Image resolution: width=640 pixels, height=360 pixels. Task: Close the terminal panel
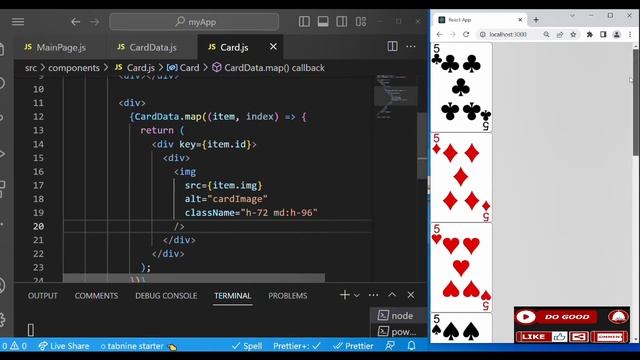point(411,295)
